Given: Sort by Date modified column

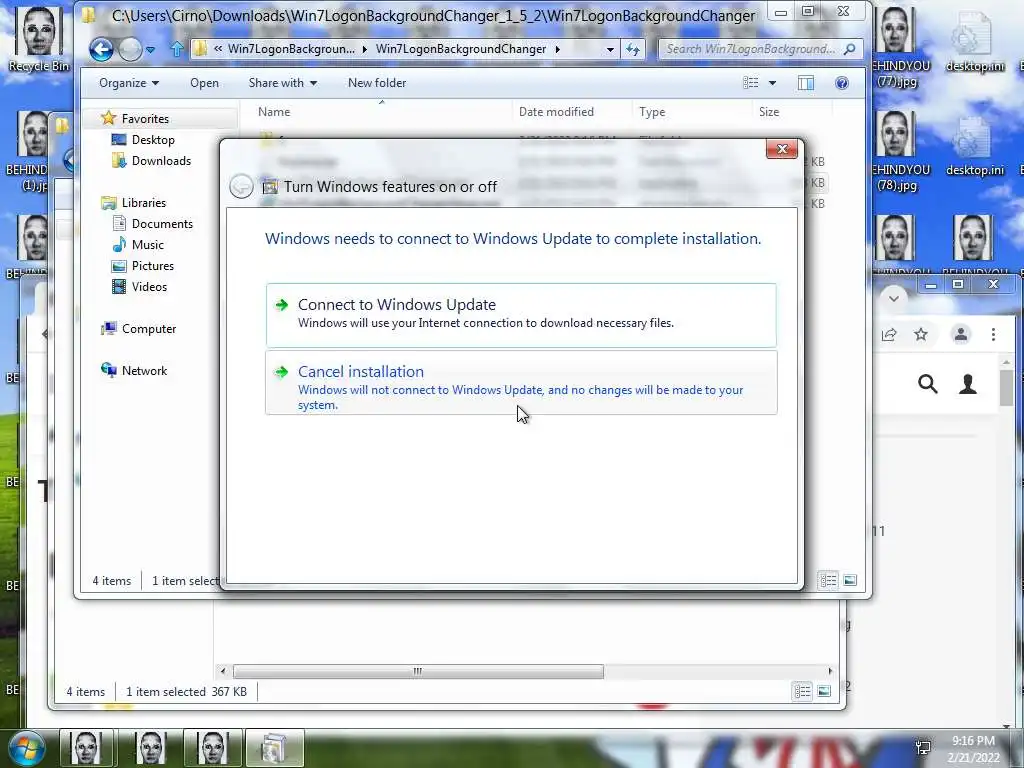Looking at the screenshot, I should click(x=556, y=112).
